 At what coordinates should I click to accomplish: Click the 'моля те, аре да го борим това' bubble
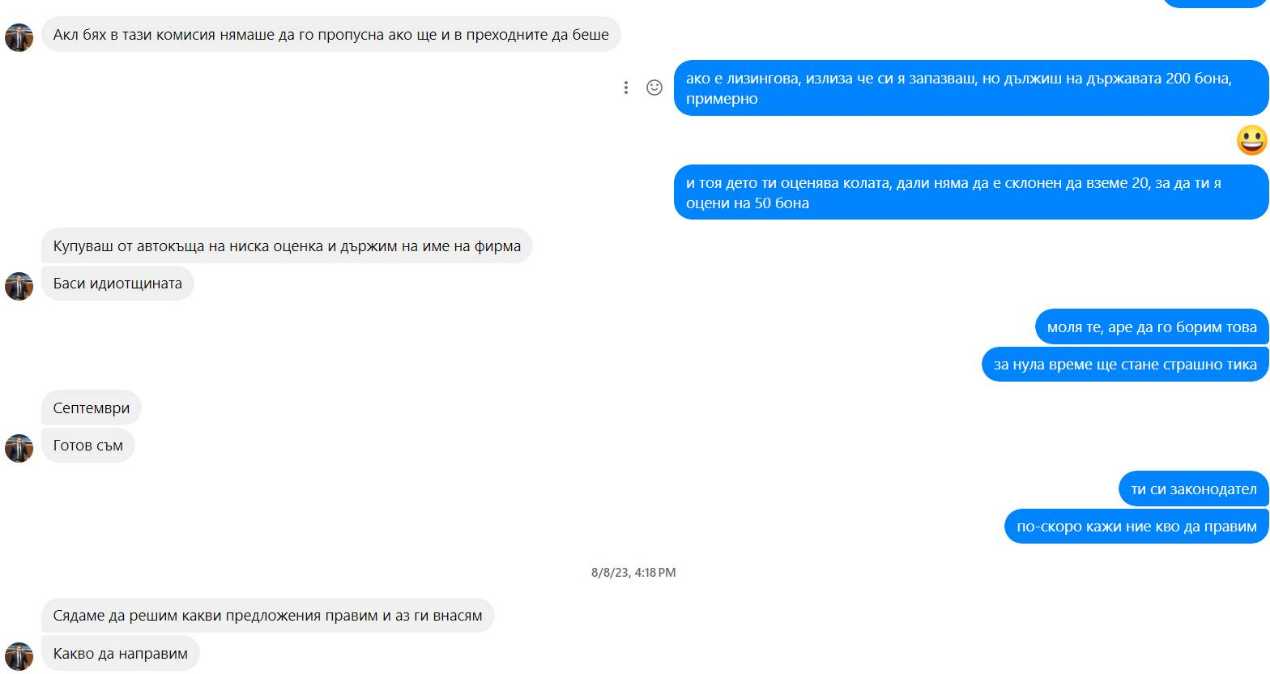click(x=1152, y=327)
